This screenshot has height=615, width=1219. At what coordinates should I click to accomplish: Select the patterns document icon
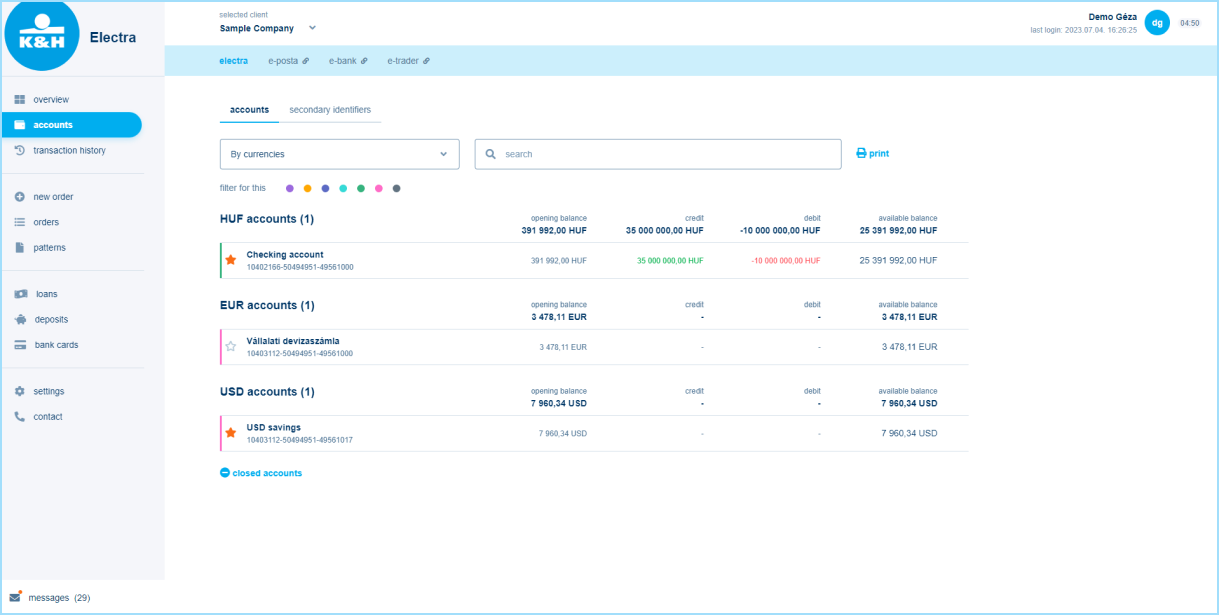(18, 247)
